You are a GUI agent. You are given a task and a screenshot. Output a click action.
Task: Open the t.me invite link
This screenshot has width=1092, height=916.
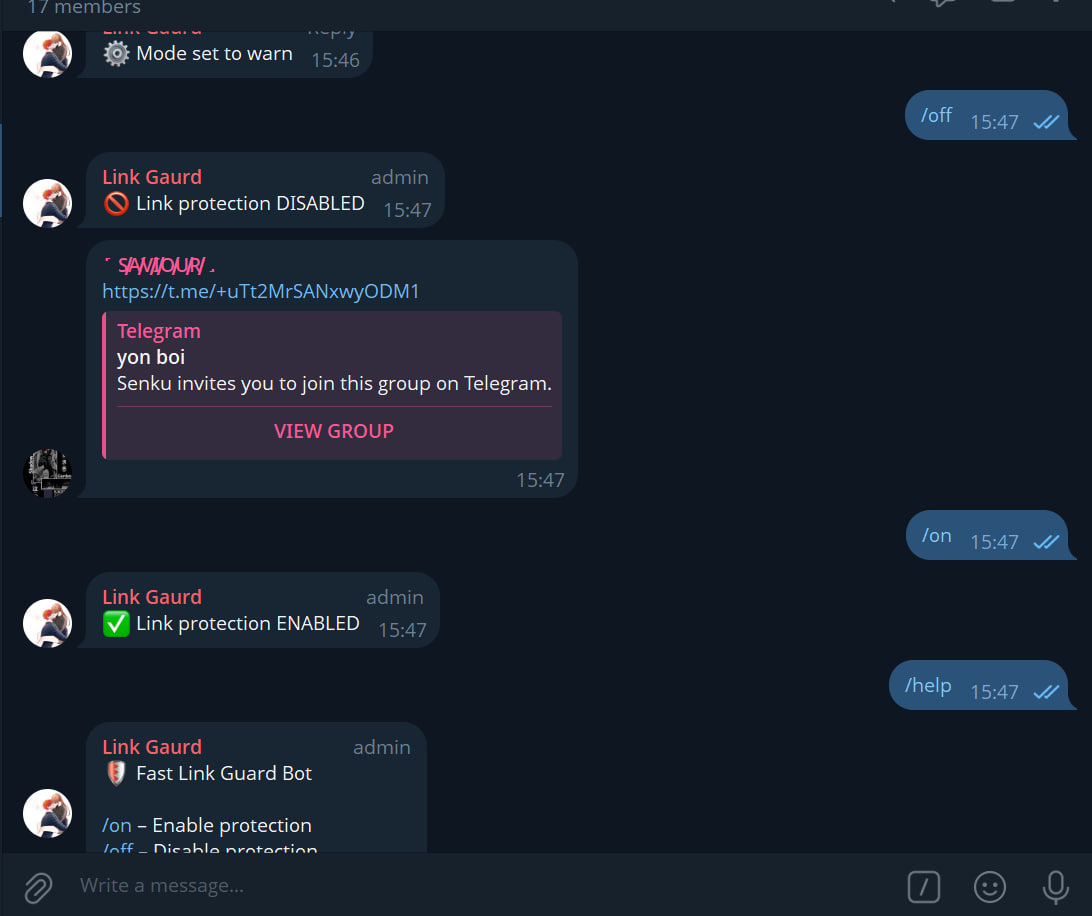click(261, 291)
